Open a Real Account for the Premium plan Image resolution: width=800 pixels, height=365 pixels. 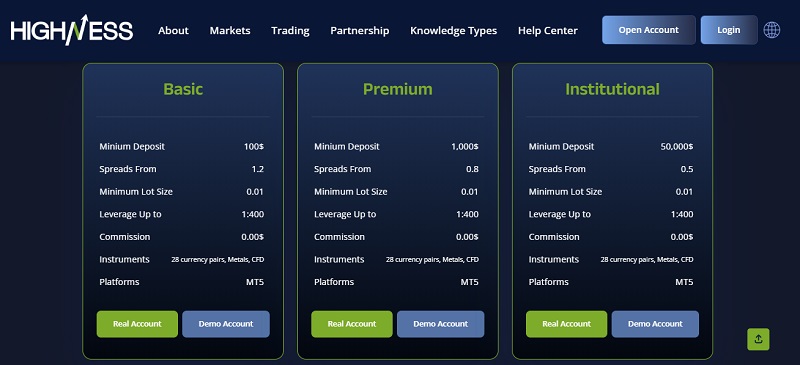click(x=352, y=324)
